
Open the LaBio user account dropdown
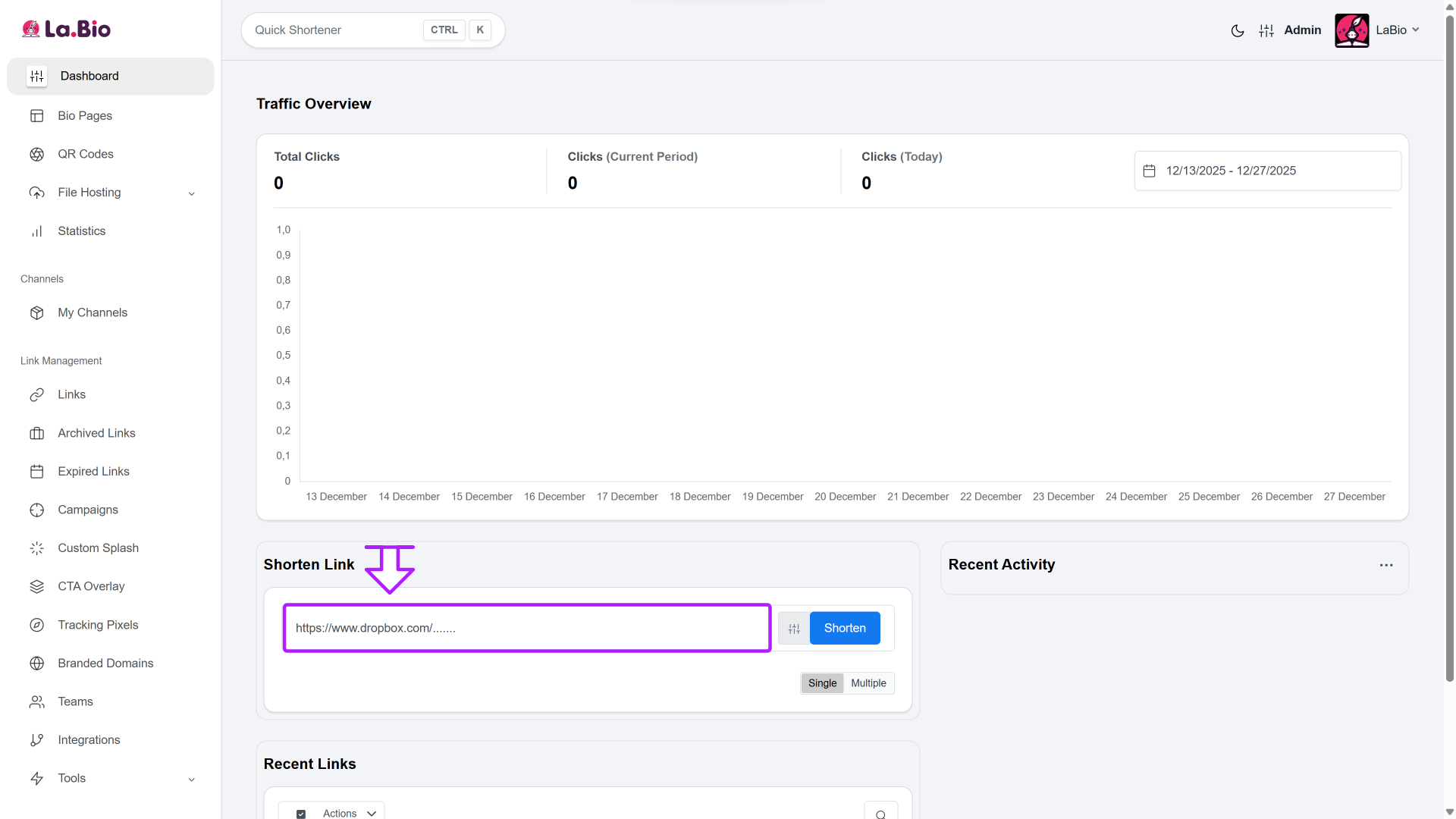(x=1396, y=30)
